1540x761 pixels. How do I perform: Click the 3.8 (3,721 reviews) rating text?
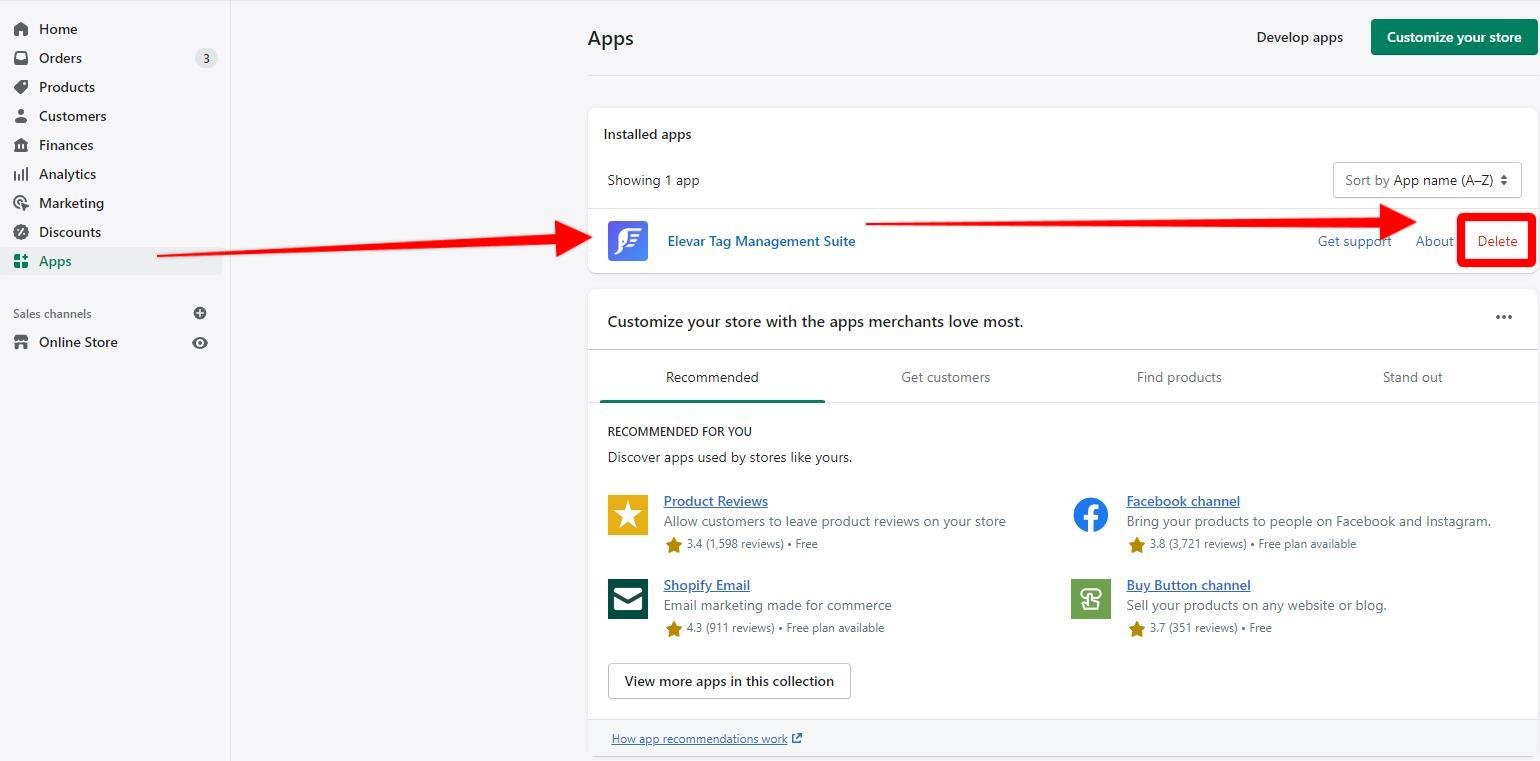(1197, 544)
